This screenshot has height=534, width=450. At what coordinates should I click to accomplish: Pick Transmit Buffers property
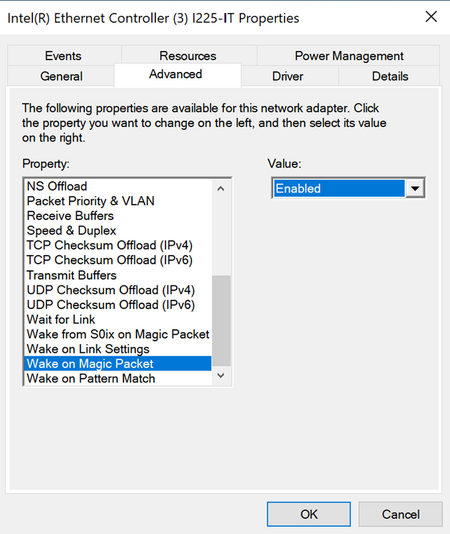(x=118, y=275)
